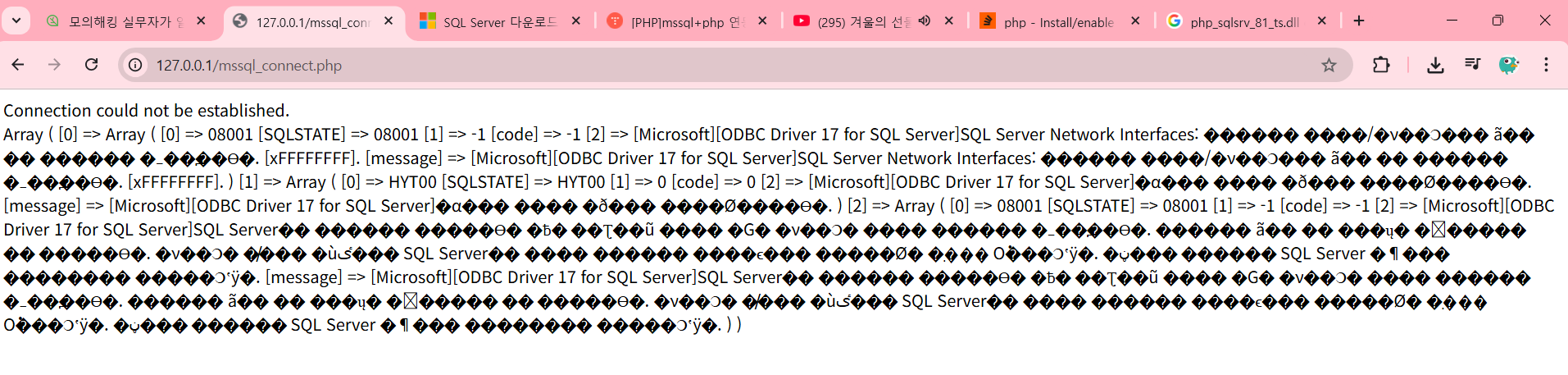
Task: Open the [PHP]mssql+php tab
Action: point(687,21)
